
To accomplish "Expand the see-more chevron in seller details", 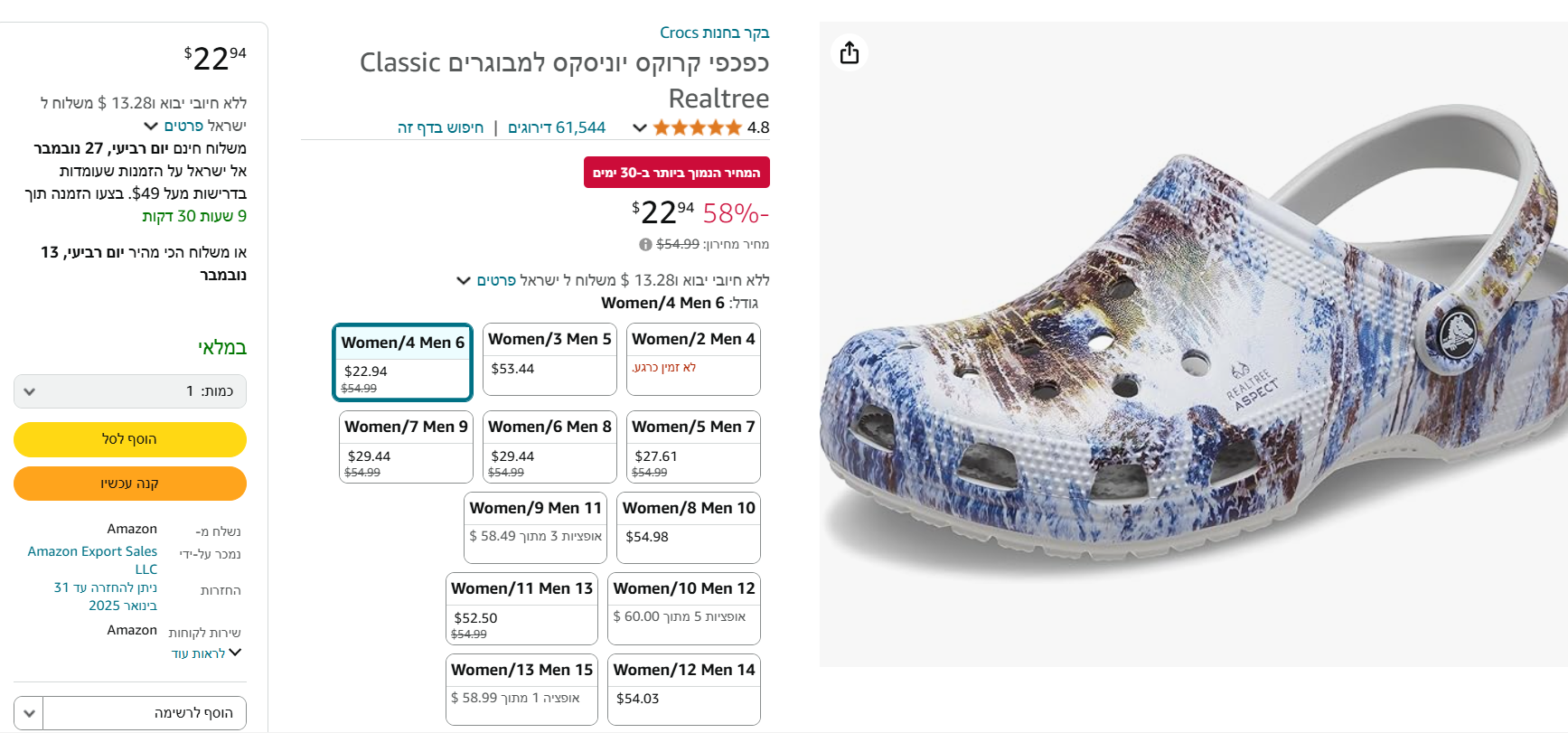I will click(235, 653).
